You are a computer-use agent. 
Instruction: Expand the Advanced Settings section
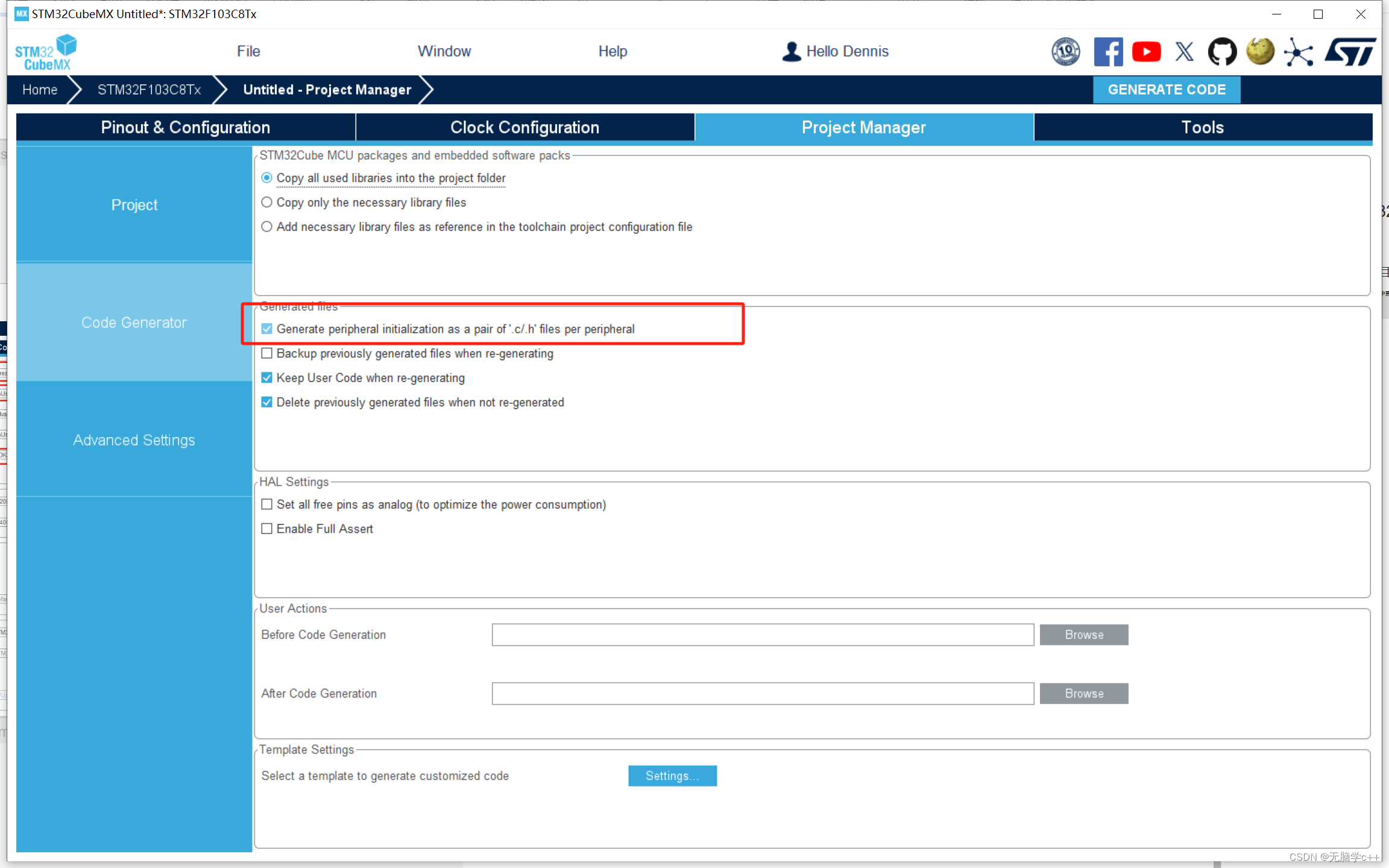134,439
